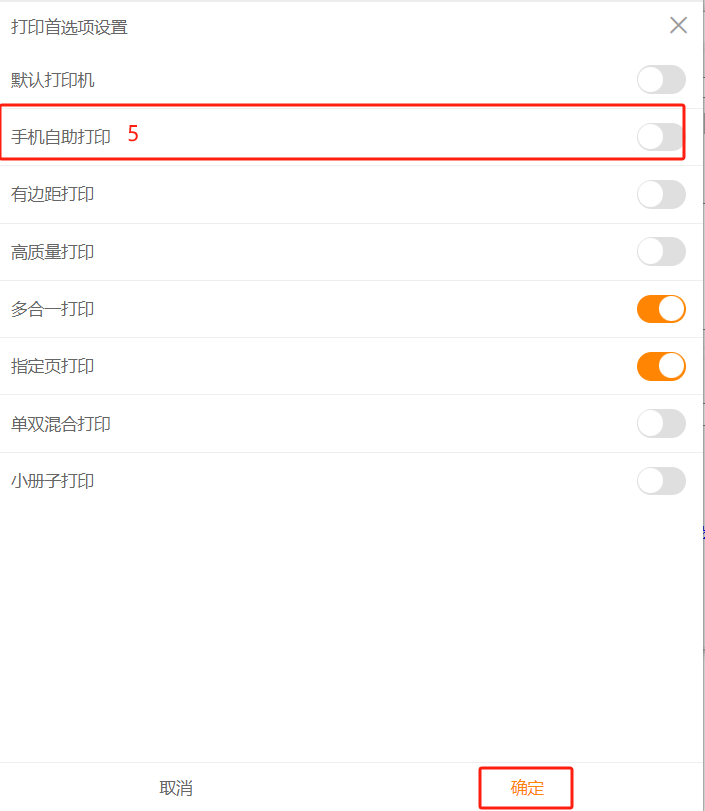Select the 多合一打印 label text
The image size is (705, 811).
tap(53, 309)
